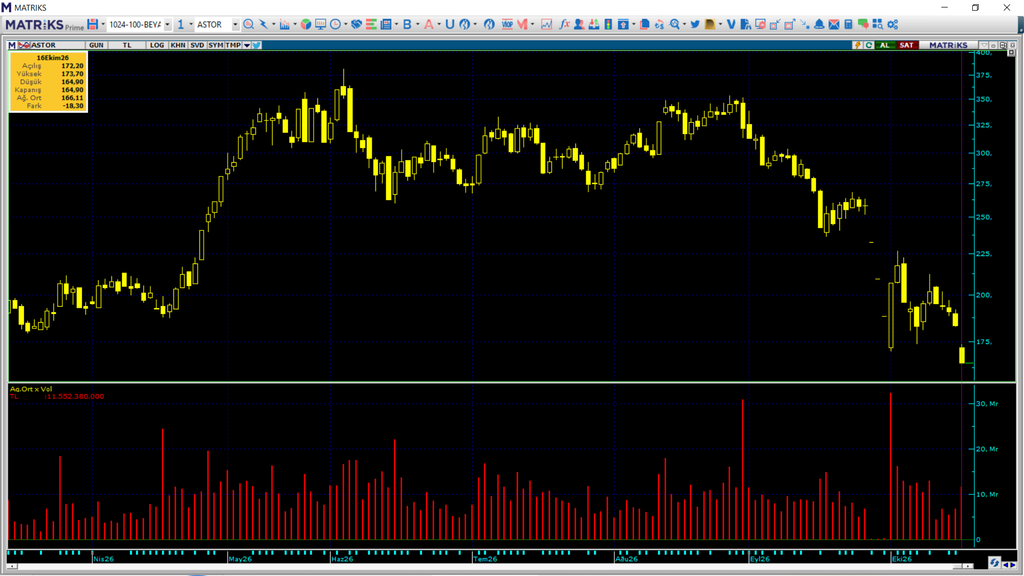Click the save (floppy disk) icon

[93, 24]
